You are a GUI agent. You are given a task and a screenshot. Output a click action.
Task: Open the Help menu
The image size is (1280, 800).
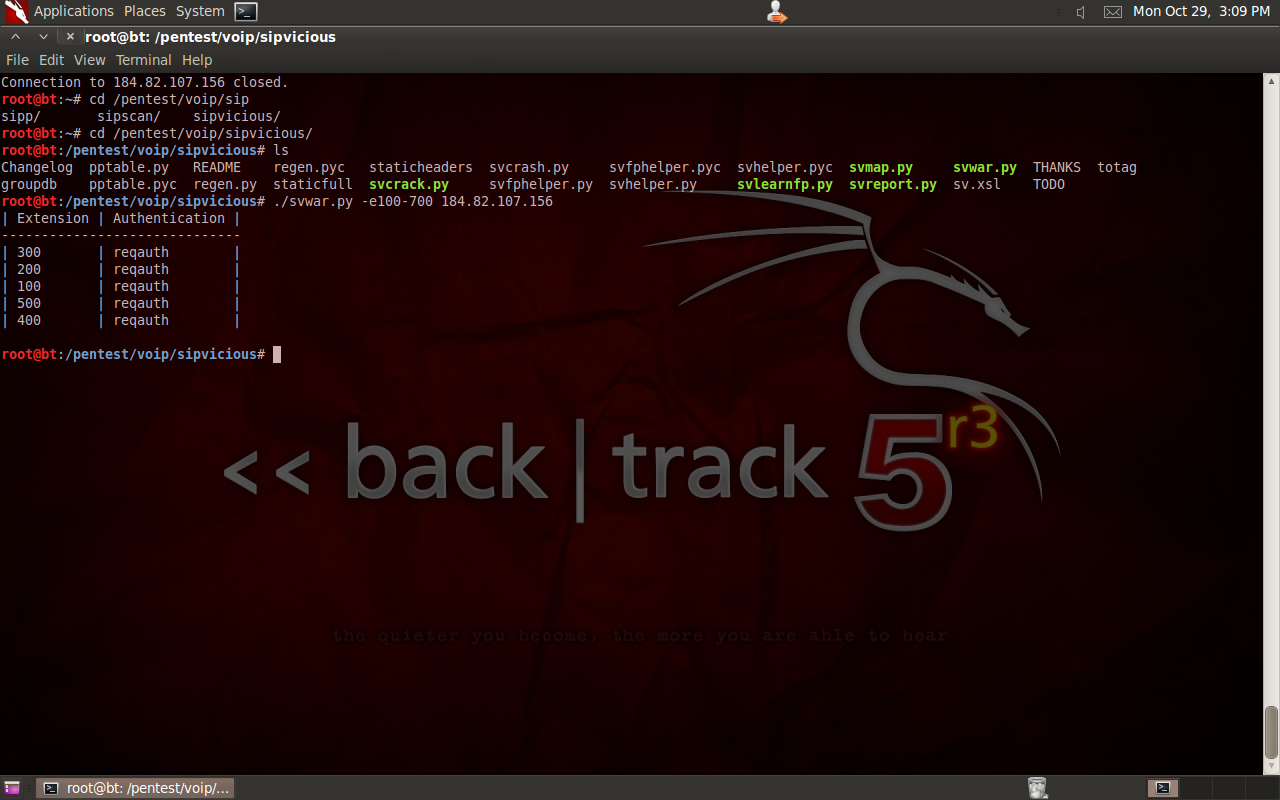pyautogui.click(x=197, y=60)
